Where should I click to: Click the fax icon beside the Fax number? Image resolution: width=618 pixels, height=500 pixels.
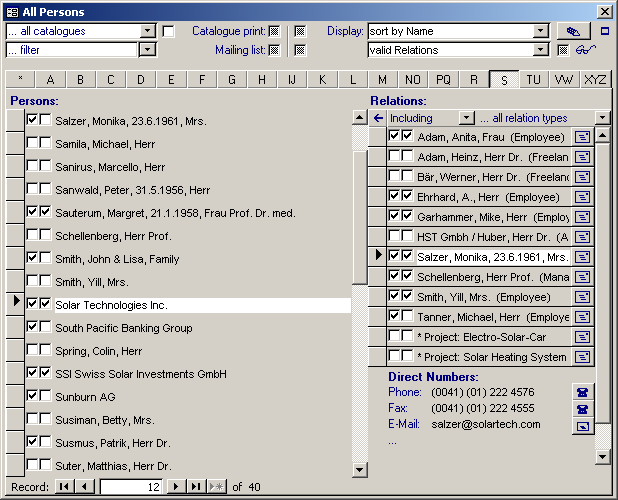pyautogui.click(x=581, y=408)
